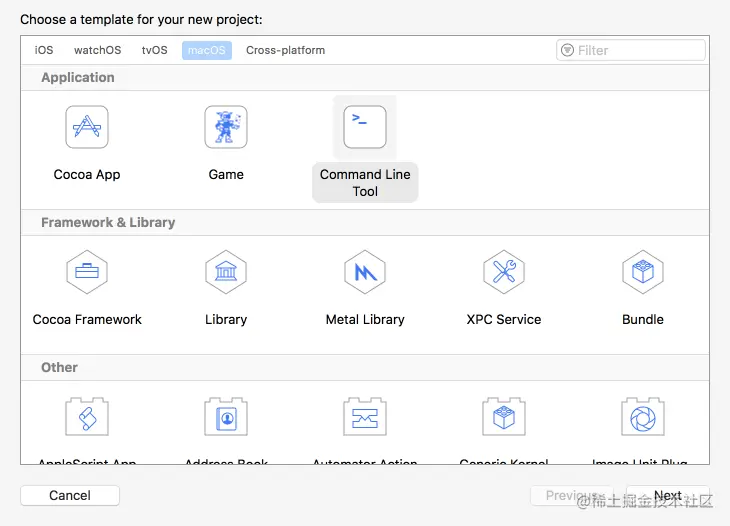This screenshot has height=526, width=730.
Task: Select the Bundle brick icon
Action: point(643,272)
